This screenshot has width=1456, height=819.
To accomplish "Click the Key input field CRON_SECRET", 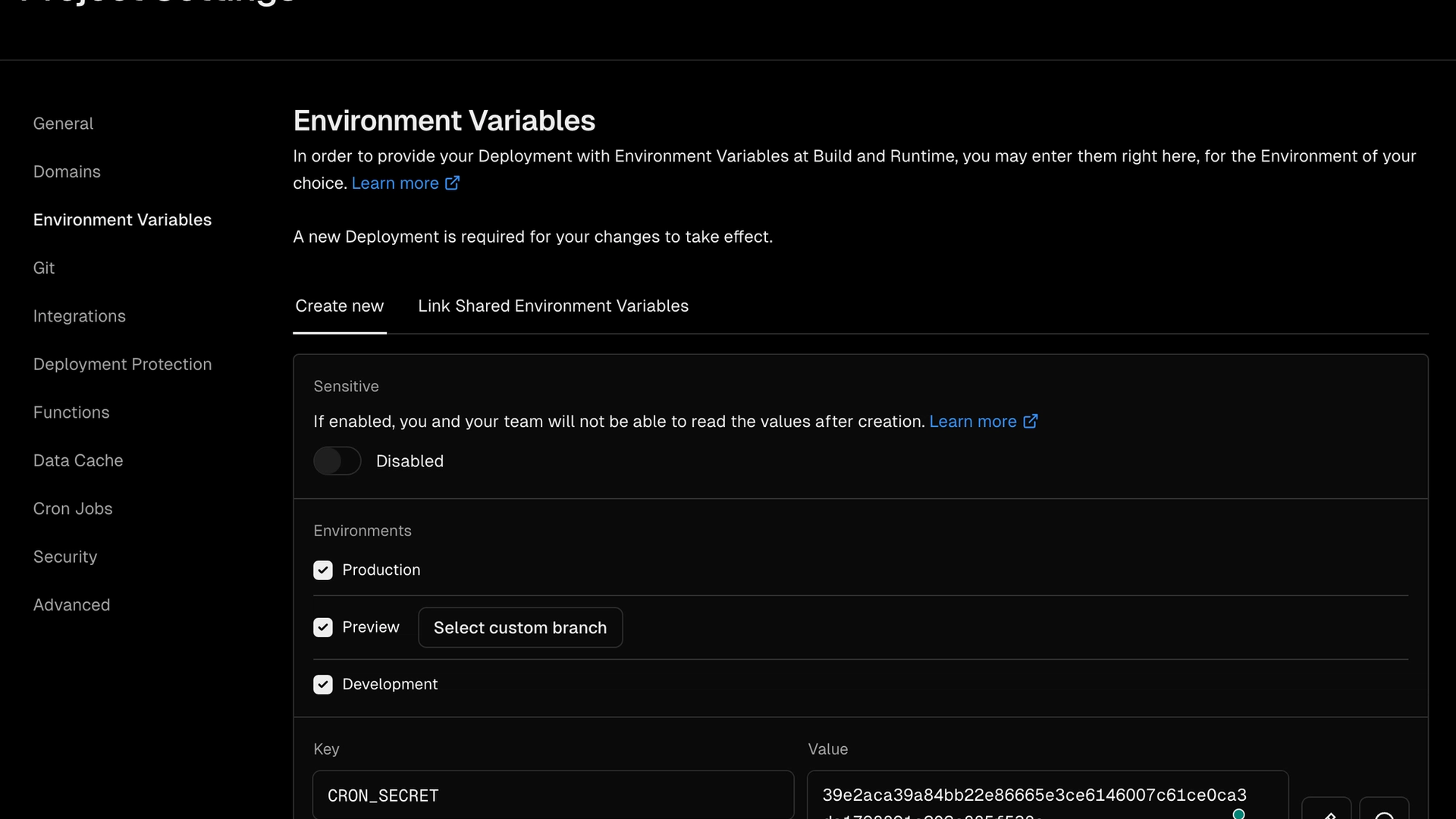I will (553, 795).
